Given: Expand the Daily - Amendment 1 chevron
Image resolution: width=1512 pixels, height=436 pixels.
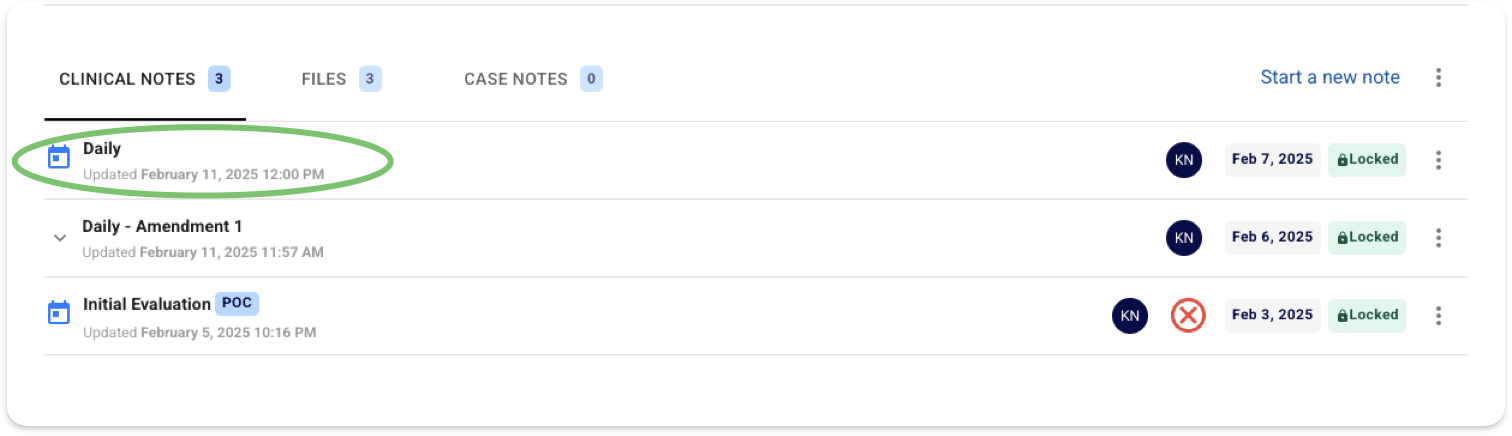Looking at the screenshot, I should pyautogui.click(x=60, y=238).
